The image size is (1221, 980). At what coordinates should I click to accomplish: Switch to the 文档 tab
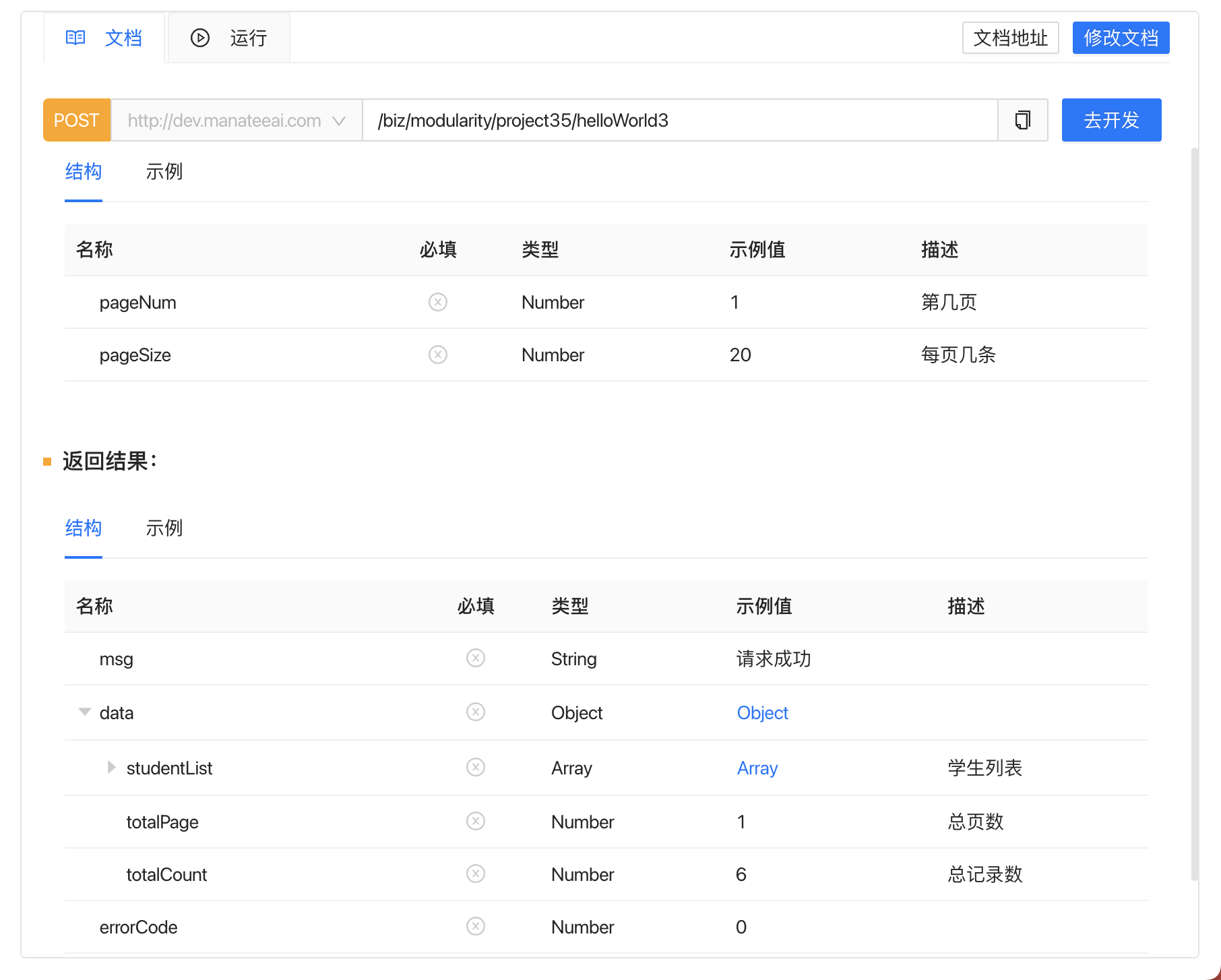104,38
